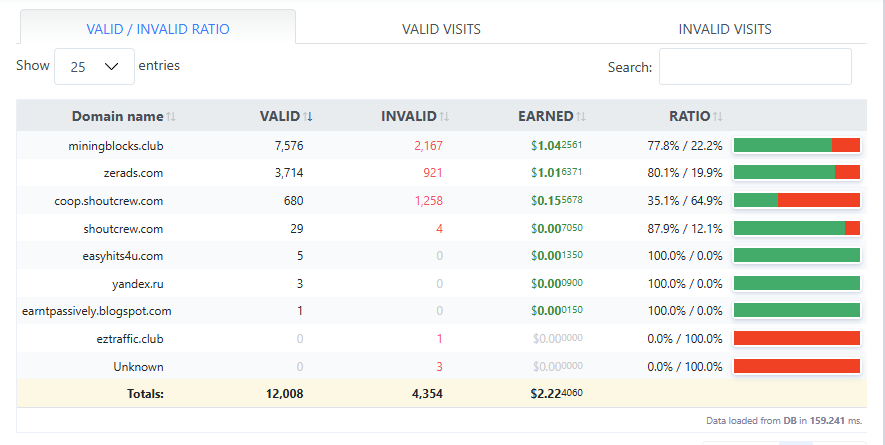Click the valid count 3,714
The height and width of the screenshot is (445, 885).
tap(289, 173)
